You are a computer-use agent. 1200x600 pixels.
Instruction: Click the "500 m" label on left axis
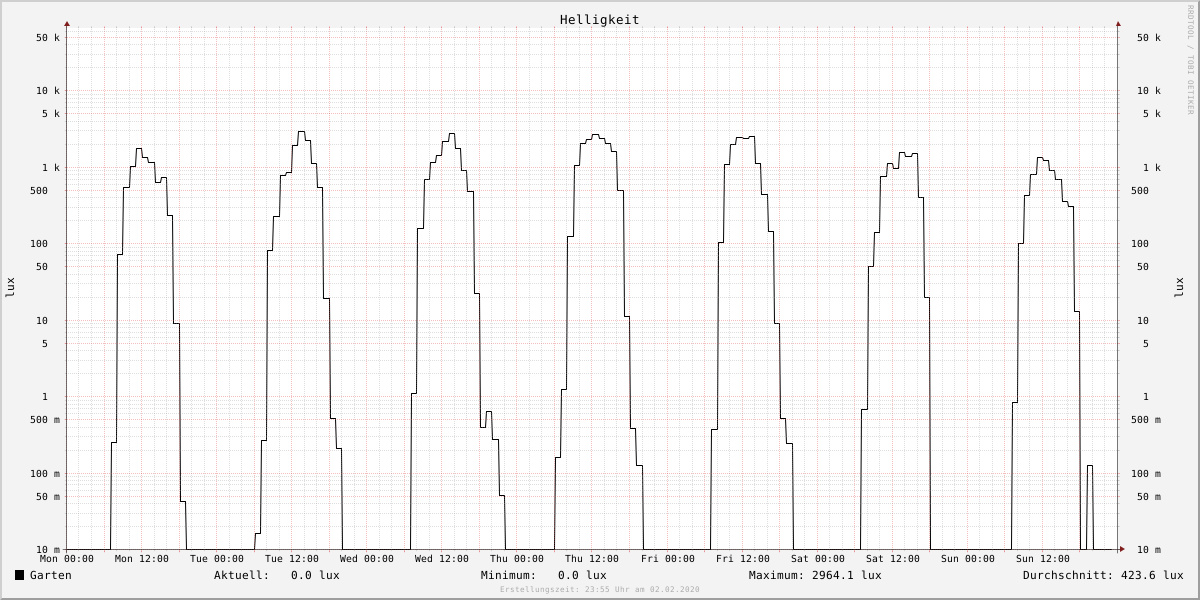(45, 420)
